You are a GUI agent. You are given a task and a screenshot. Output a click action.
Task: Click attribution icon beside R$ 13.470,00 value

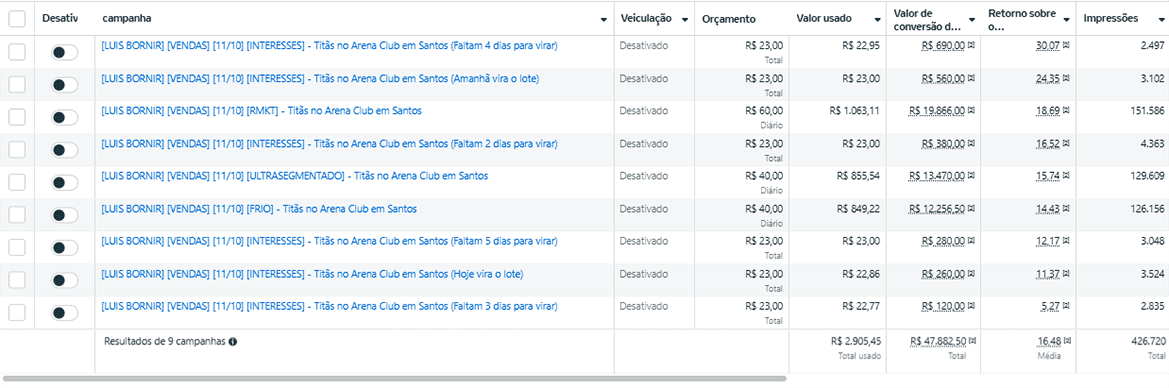click(x=971, y=176)
